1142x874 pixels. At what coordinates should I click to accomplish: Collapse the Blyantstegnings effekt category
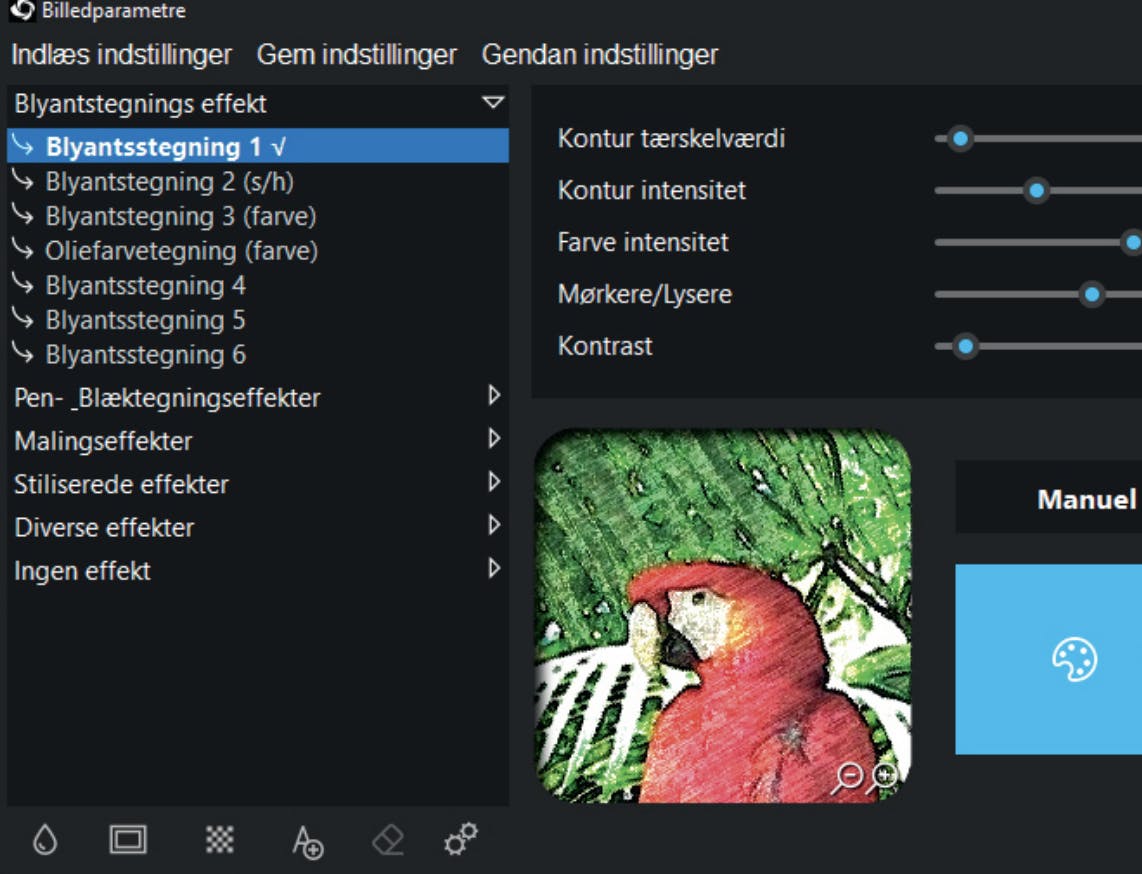[x=493, y=103]
